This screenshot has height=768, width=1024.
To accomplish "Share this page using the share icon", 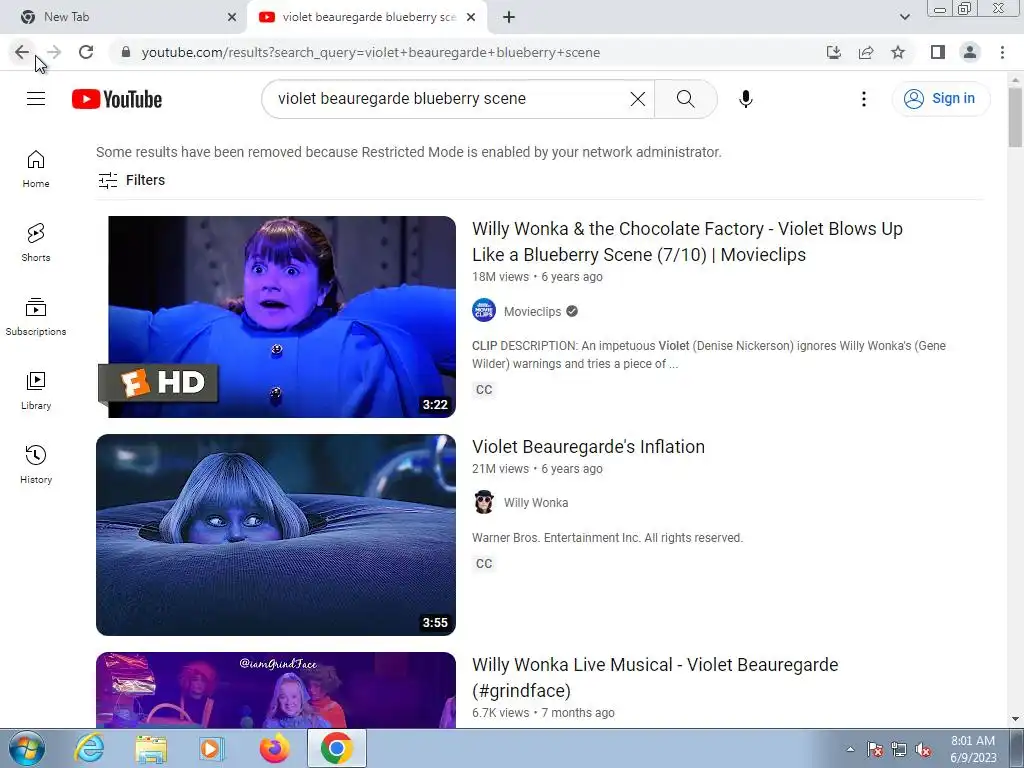I will [866, 52].
